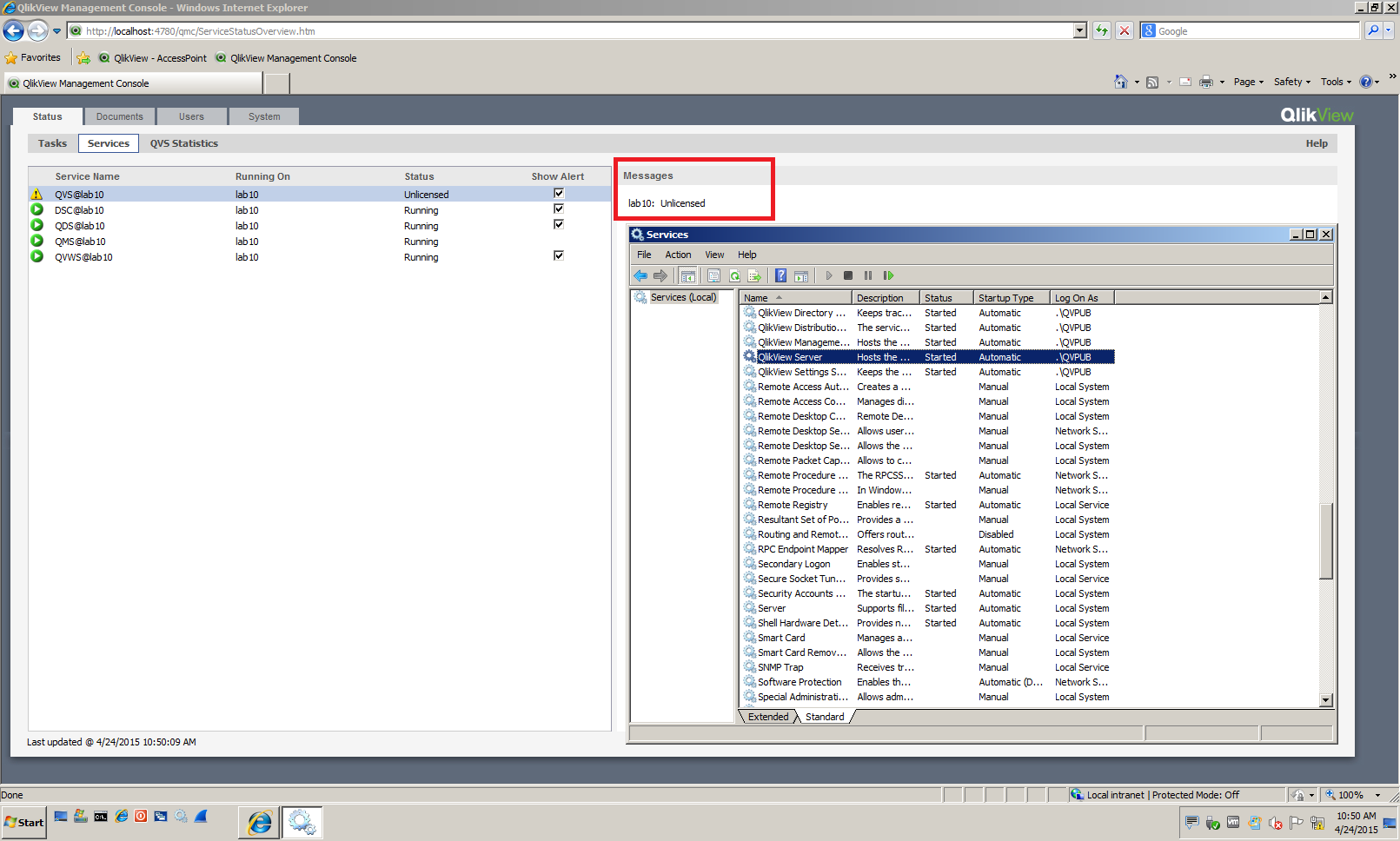Click Show/Hide Action Pane icon

click(801, 276)
